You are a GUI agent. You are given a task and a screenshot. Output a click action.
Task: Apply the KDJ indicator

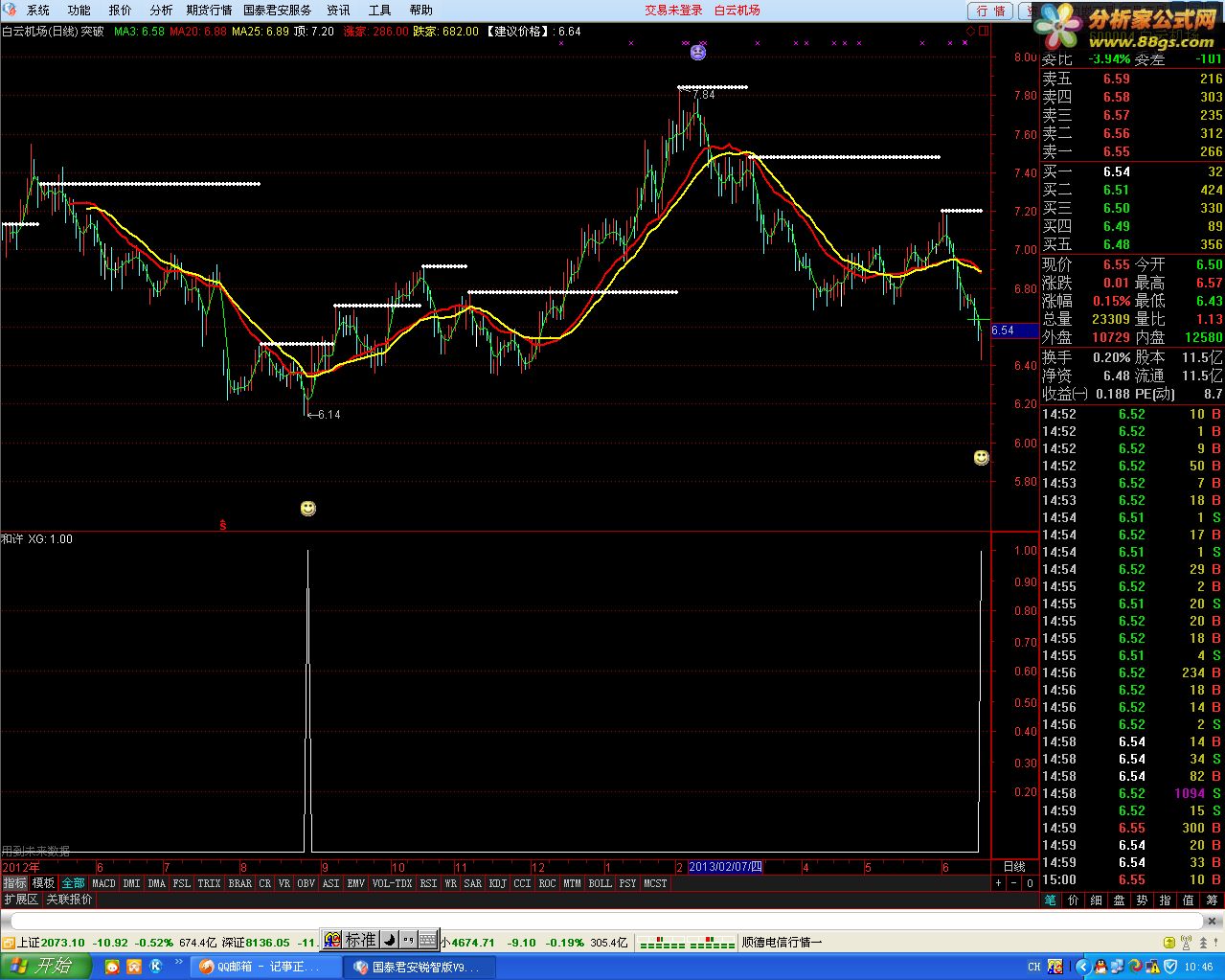[498, 883]
